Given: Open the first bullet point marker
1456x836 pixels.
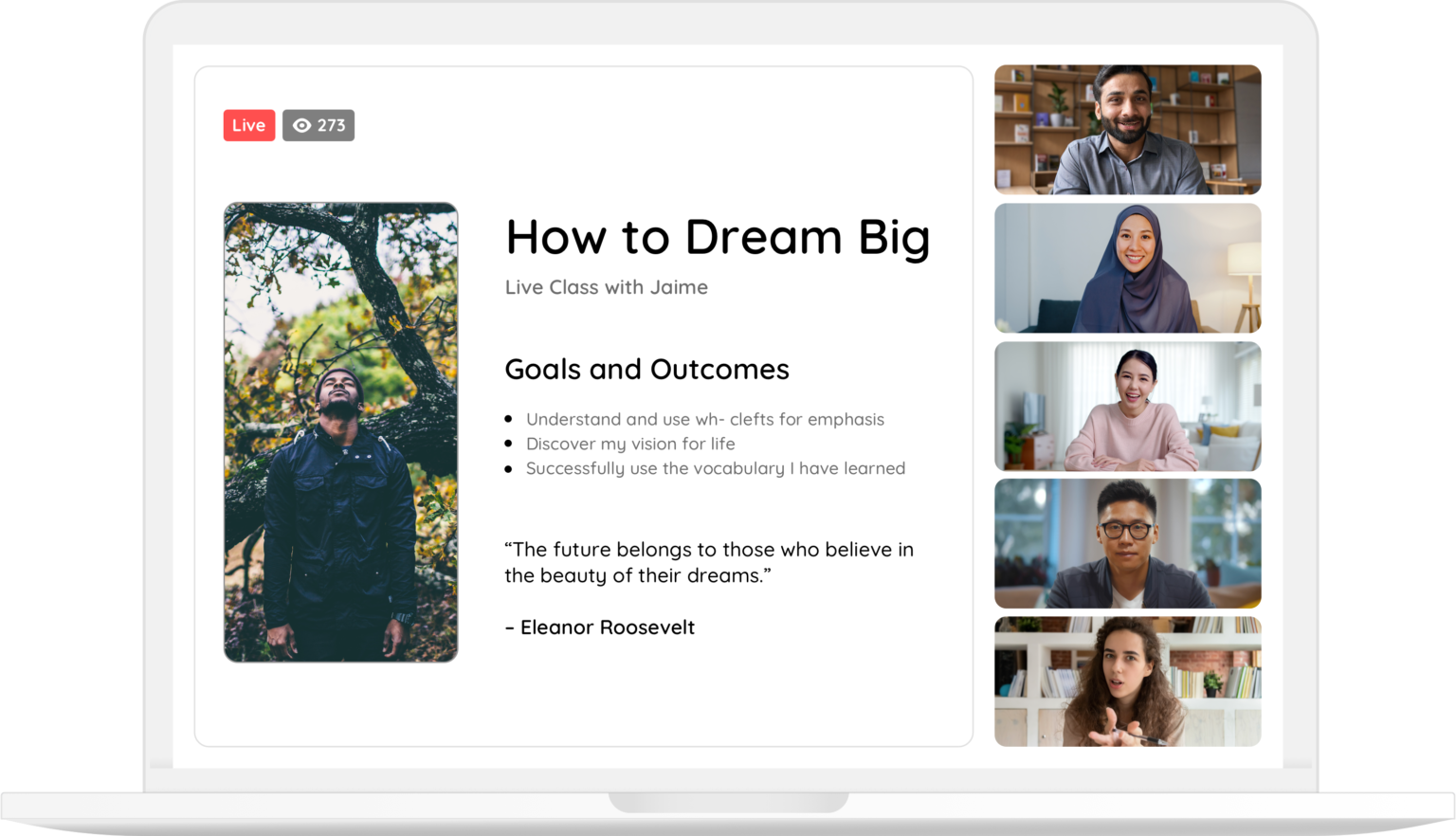Looking at the screenshot, I should (x=510, y=418).
